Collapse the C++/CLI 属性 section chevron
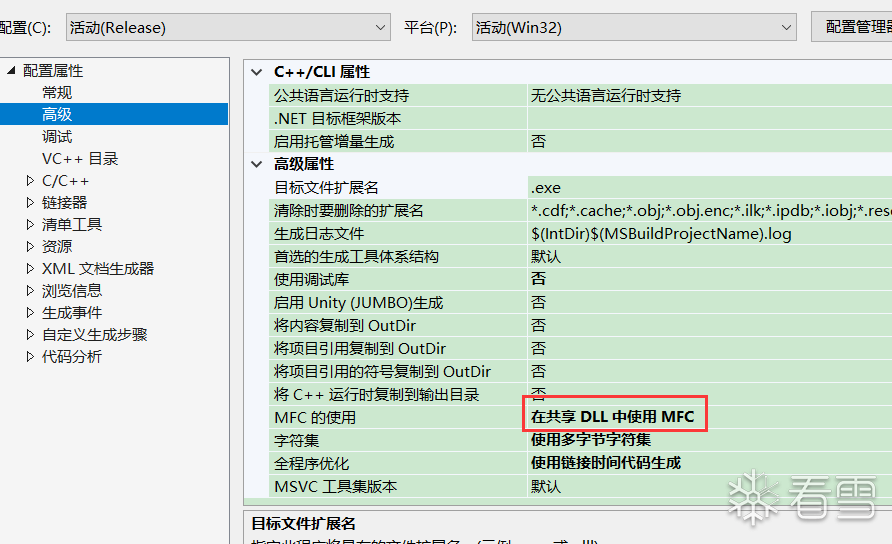This screenshot has width=892, height=544. coord(257,72)
